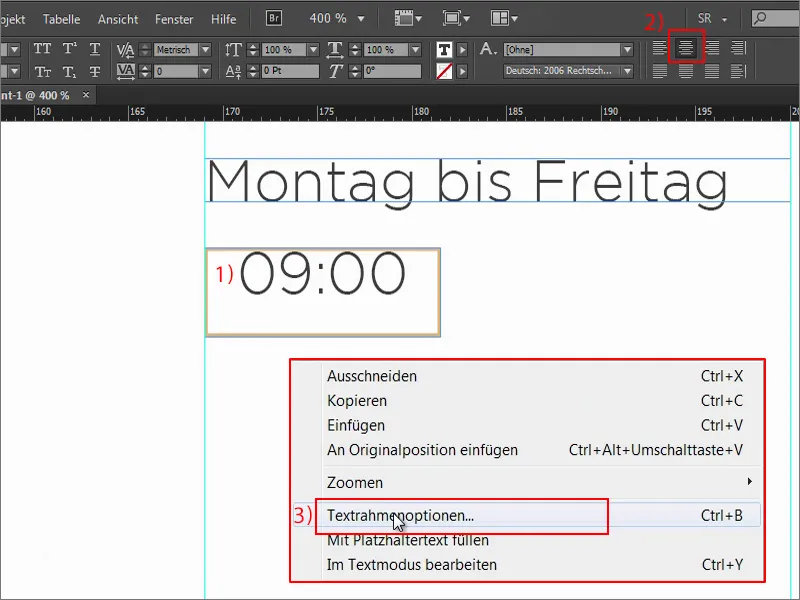Open stroke swatch flyout arrow
Image resolution: width=800 pixels, height=600 pixels.
(462, 71)
